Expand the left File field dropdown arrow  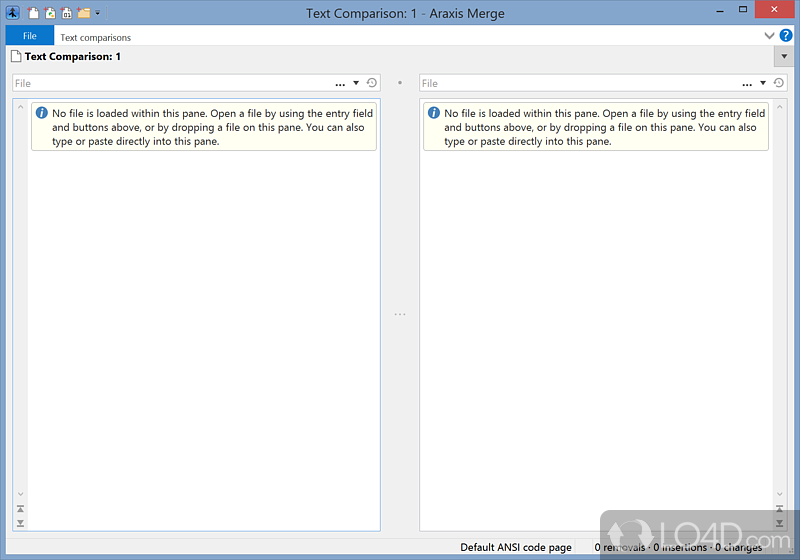tap(356, 84)
